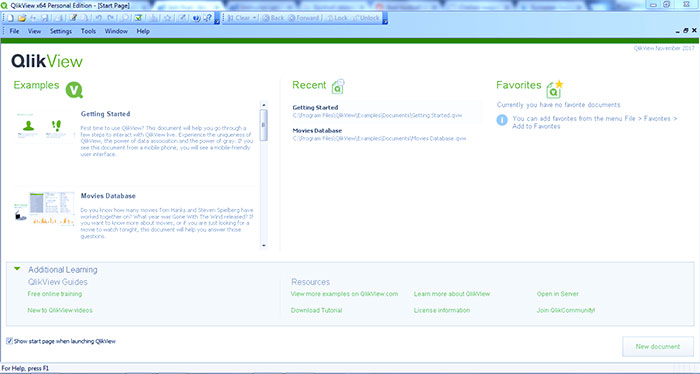The image size is (700, 374).
Task: Click the What's This pointer-question icon
Action: pos(208,18)
